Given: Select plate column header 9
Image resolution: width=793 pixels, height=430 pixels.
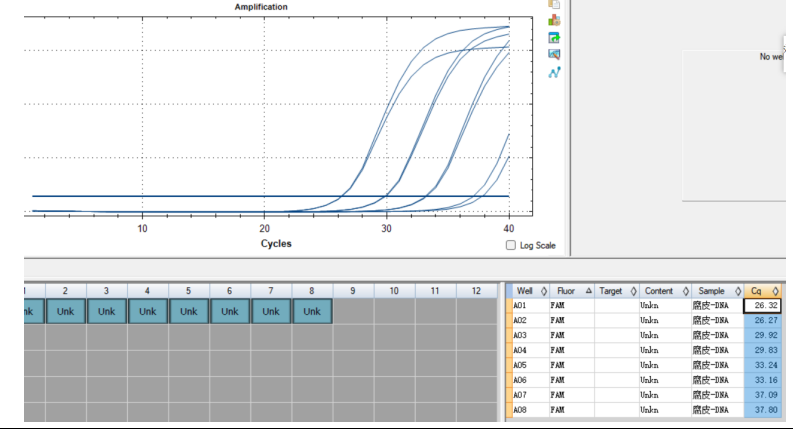Looking at the screenshot, I should (353, 291).
